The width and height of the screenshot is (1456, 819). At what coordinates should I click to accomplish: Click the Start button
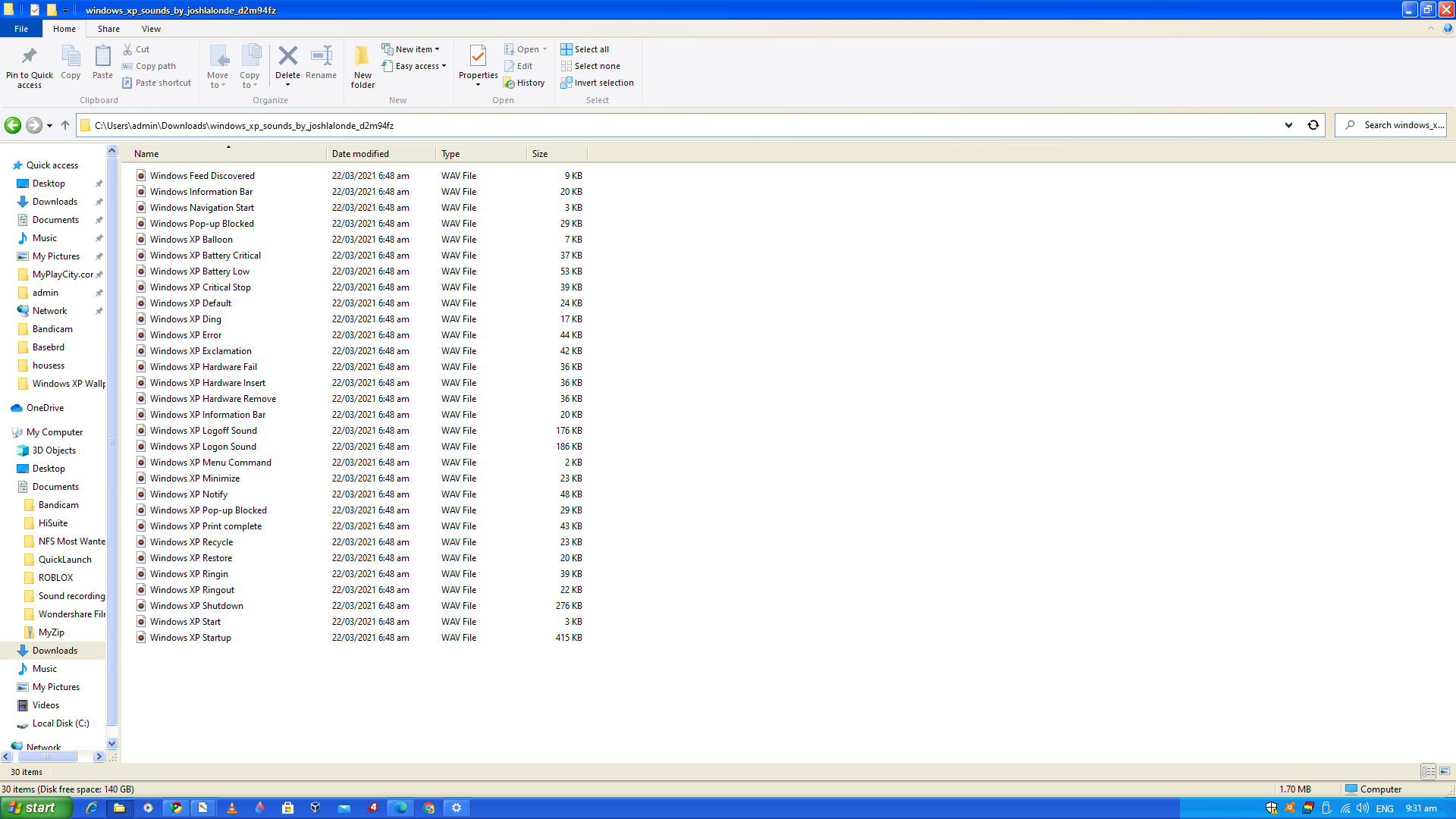coord(36,808)
